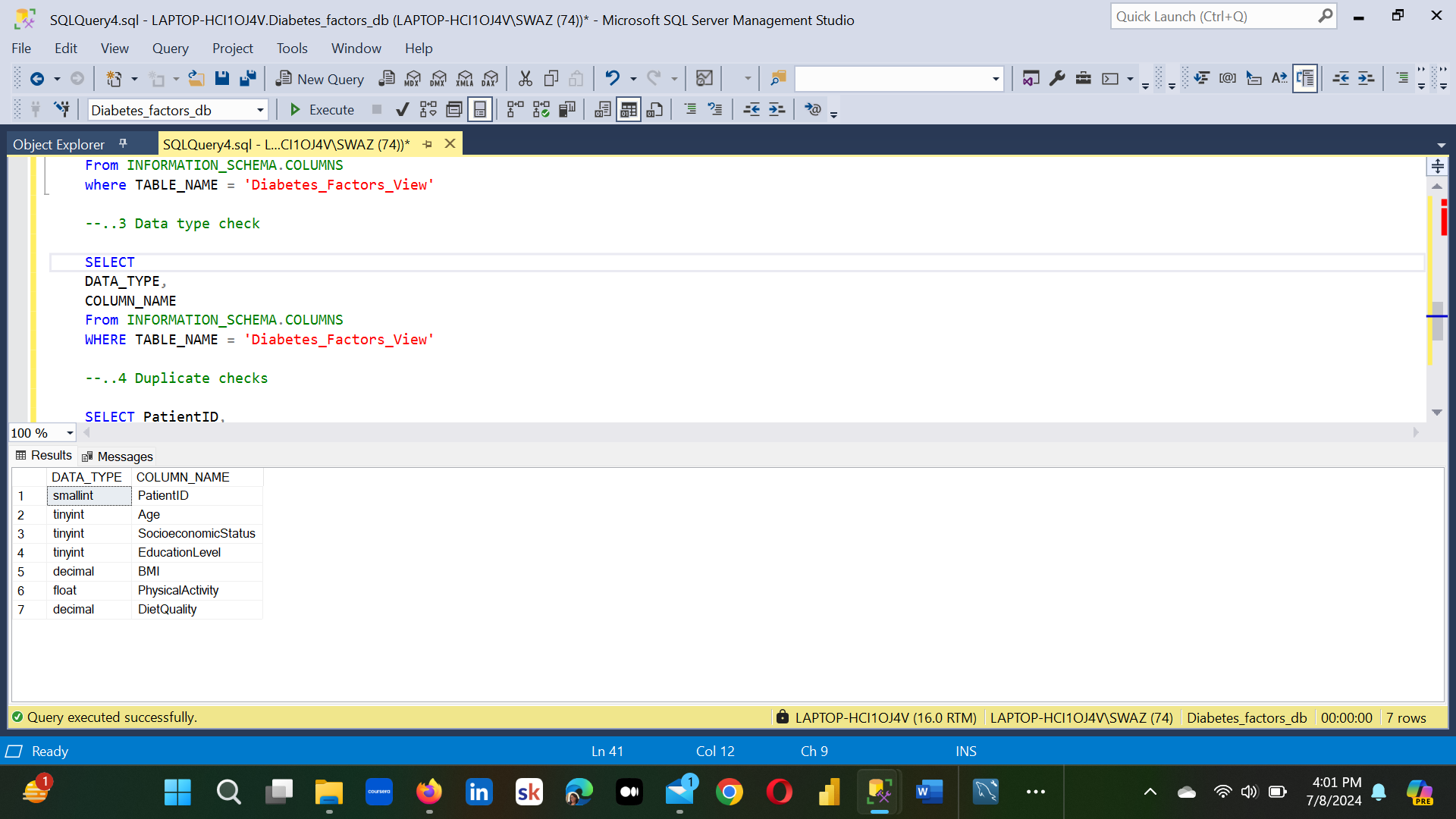Click the Increase Indent icon
The width and height of the screenshot is (1456, 819).
click(x=777, y=110)
